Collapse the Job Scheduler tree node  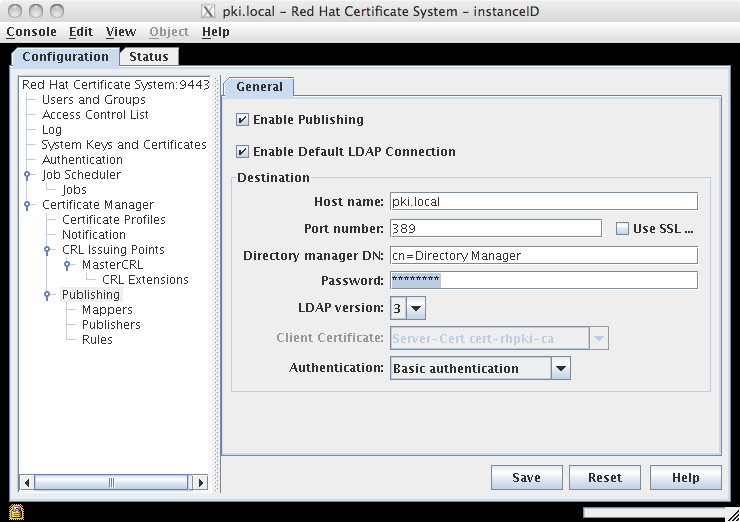pyautogui.click(x=27, y=175)
